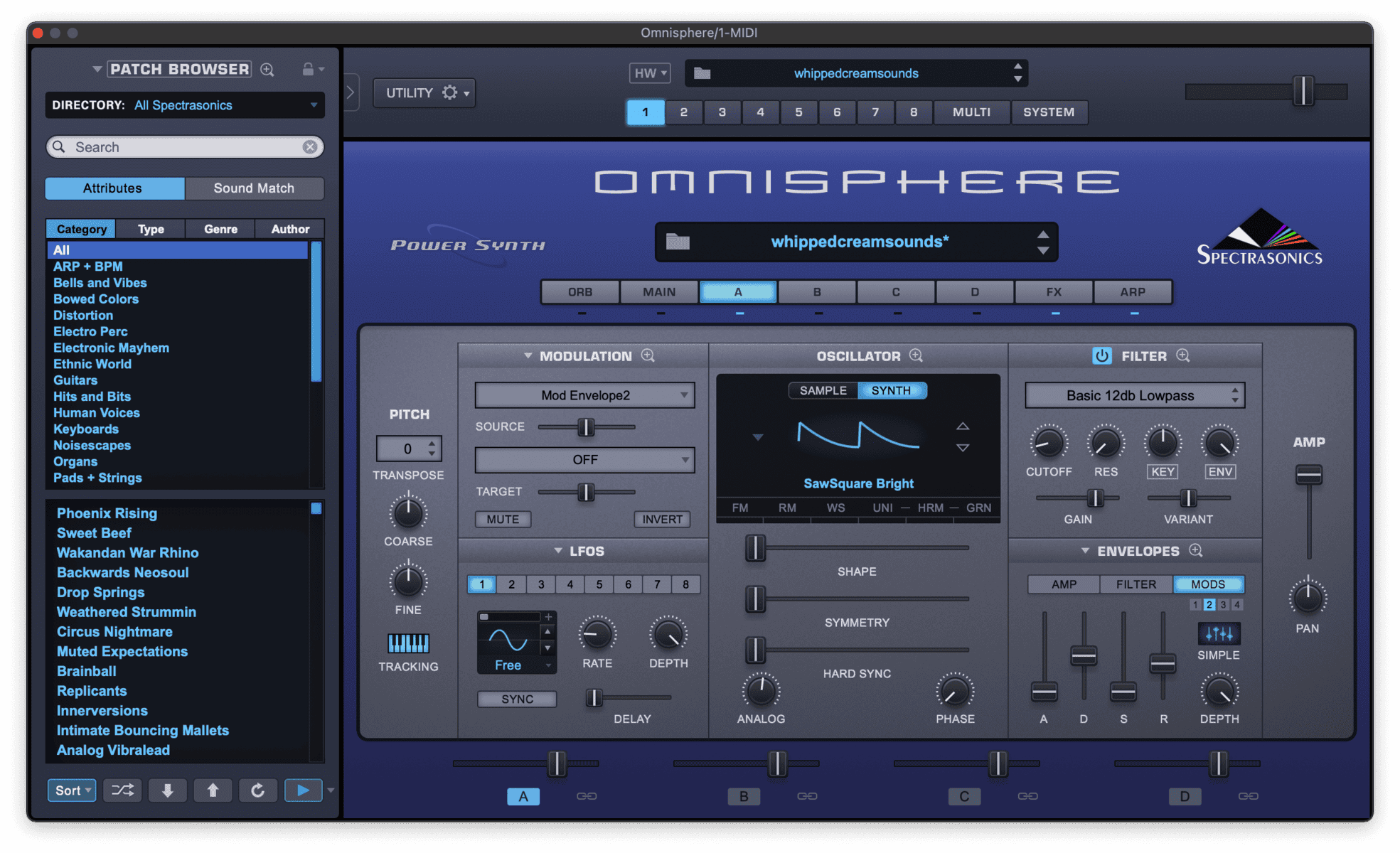Click the INVERT button in Modulation

pyautogui.click(x=661, y=519)
